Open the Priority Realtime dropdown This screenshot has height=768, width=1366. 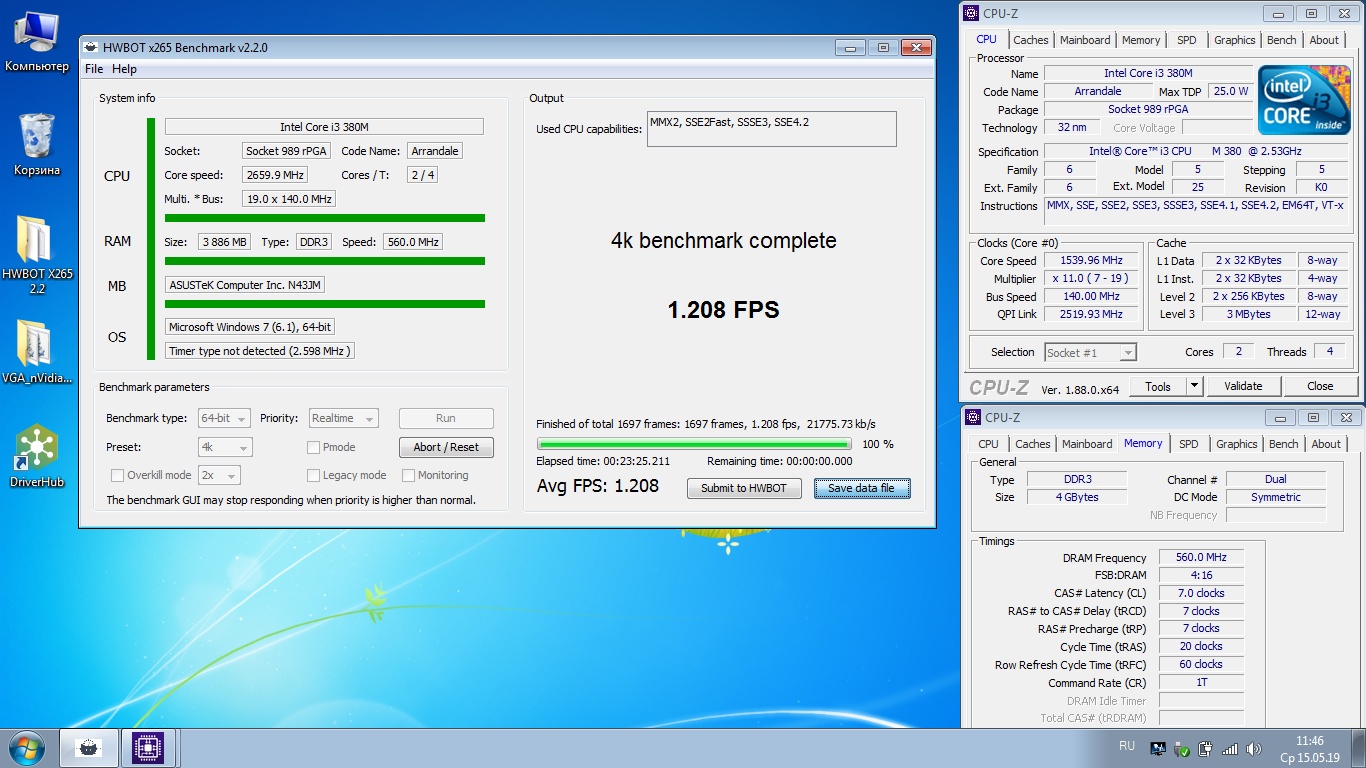[343, 418]
